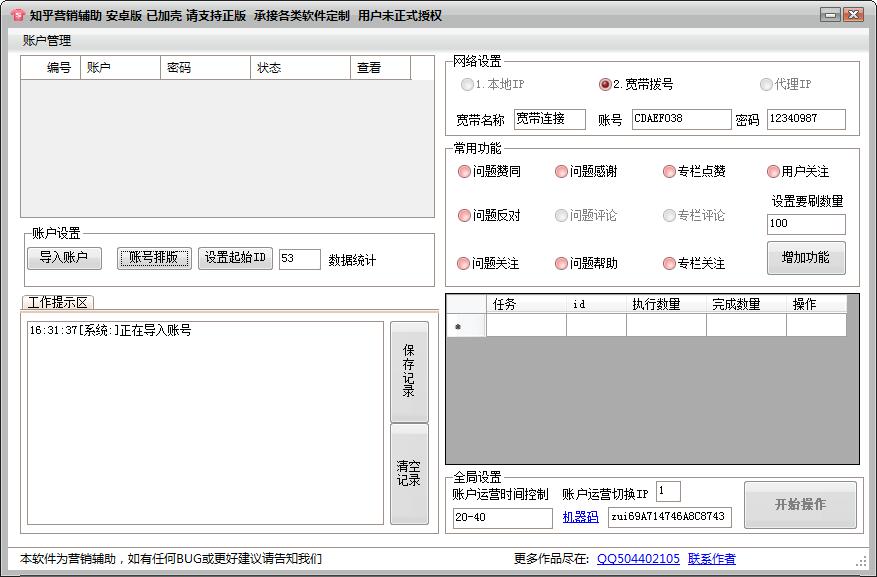Screen dimensions: 877x577
Task: Save the log with 保存记录
Action: 409,371
